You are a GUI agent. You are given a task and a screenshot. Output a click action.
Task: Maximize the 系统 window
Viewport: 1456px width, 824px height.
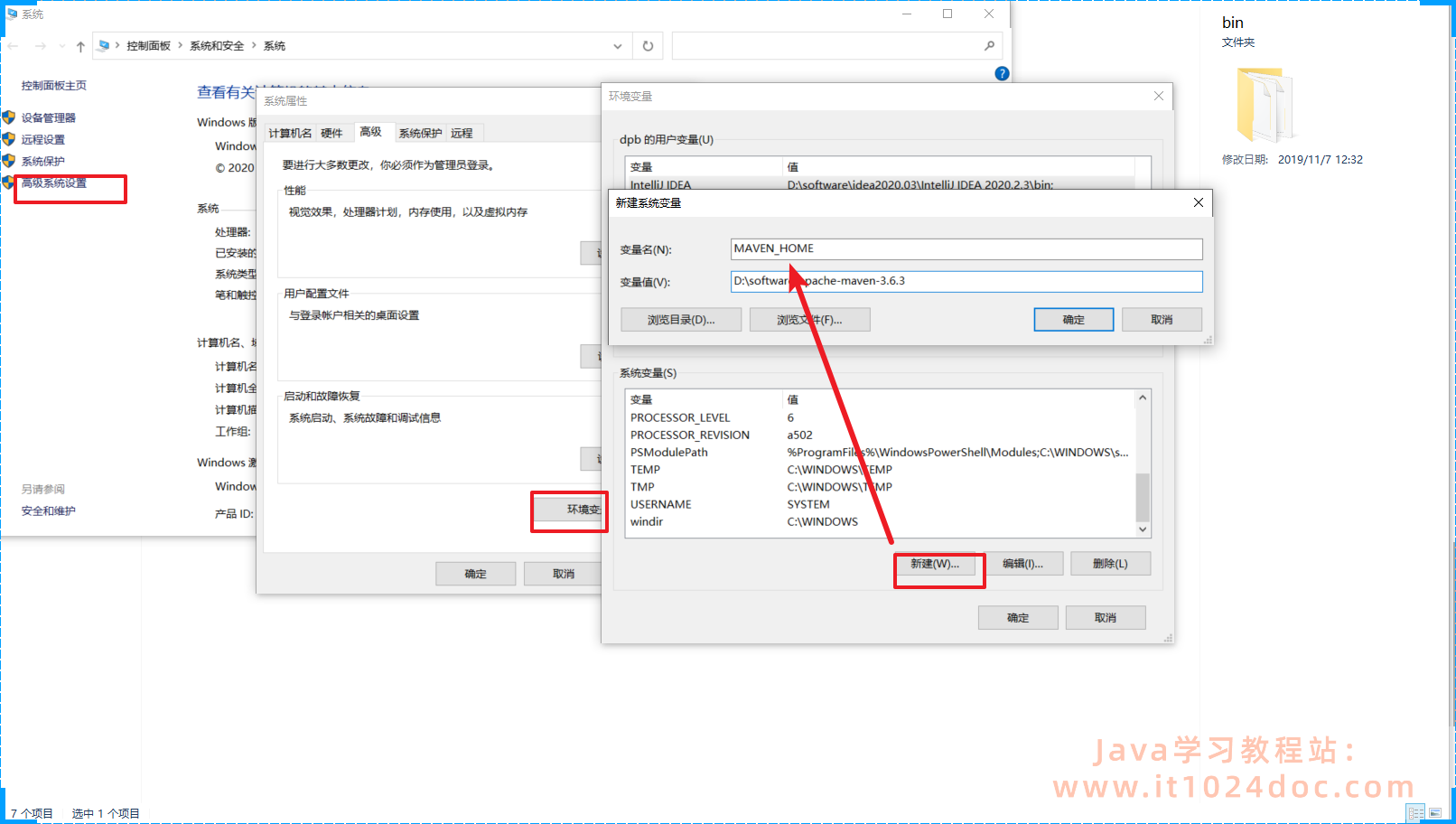(x=947, y=14)
